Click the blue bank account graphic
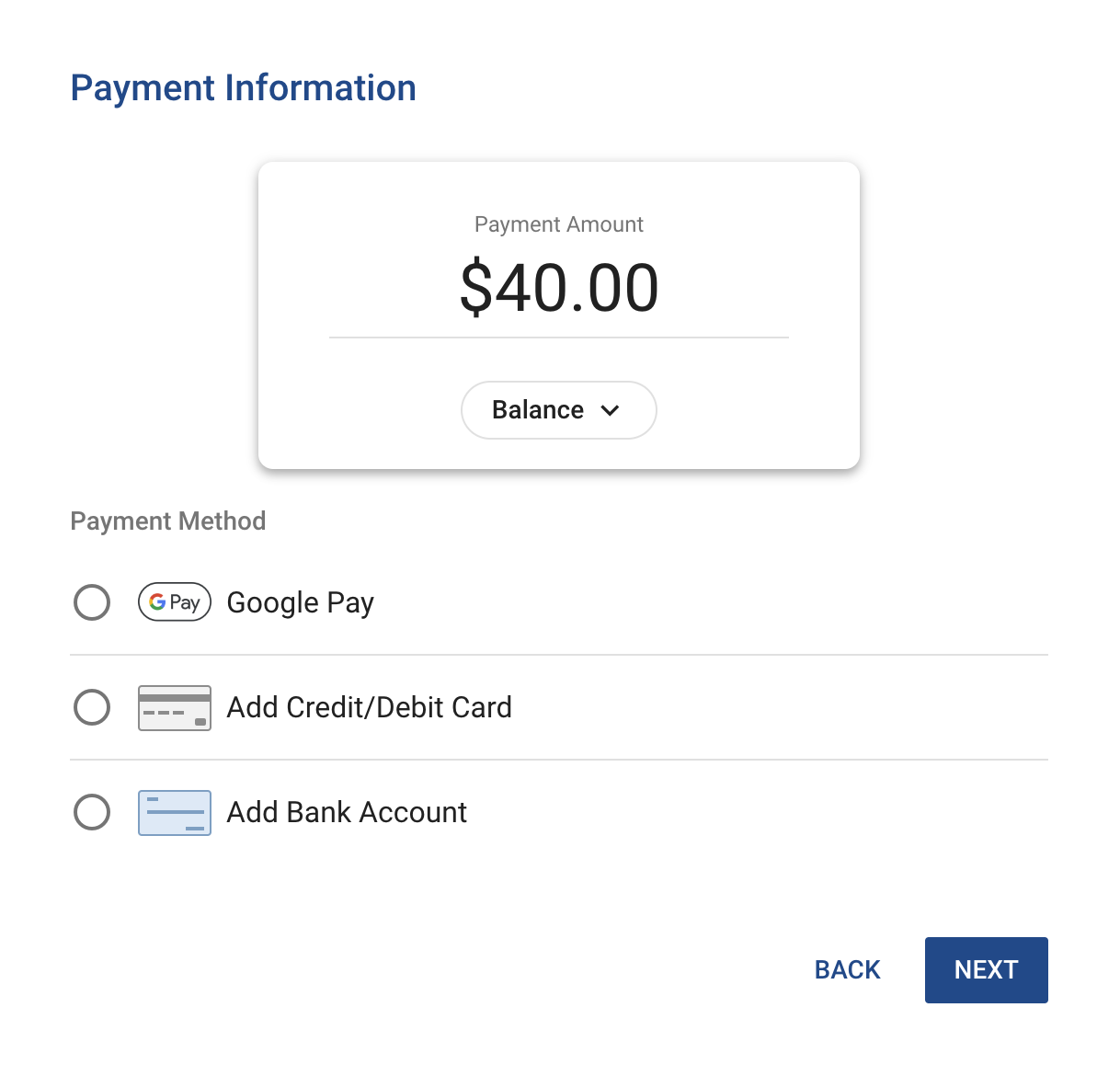The image size is (1120, 1076). [175, 812]
